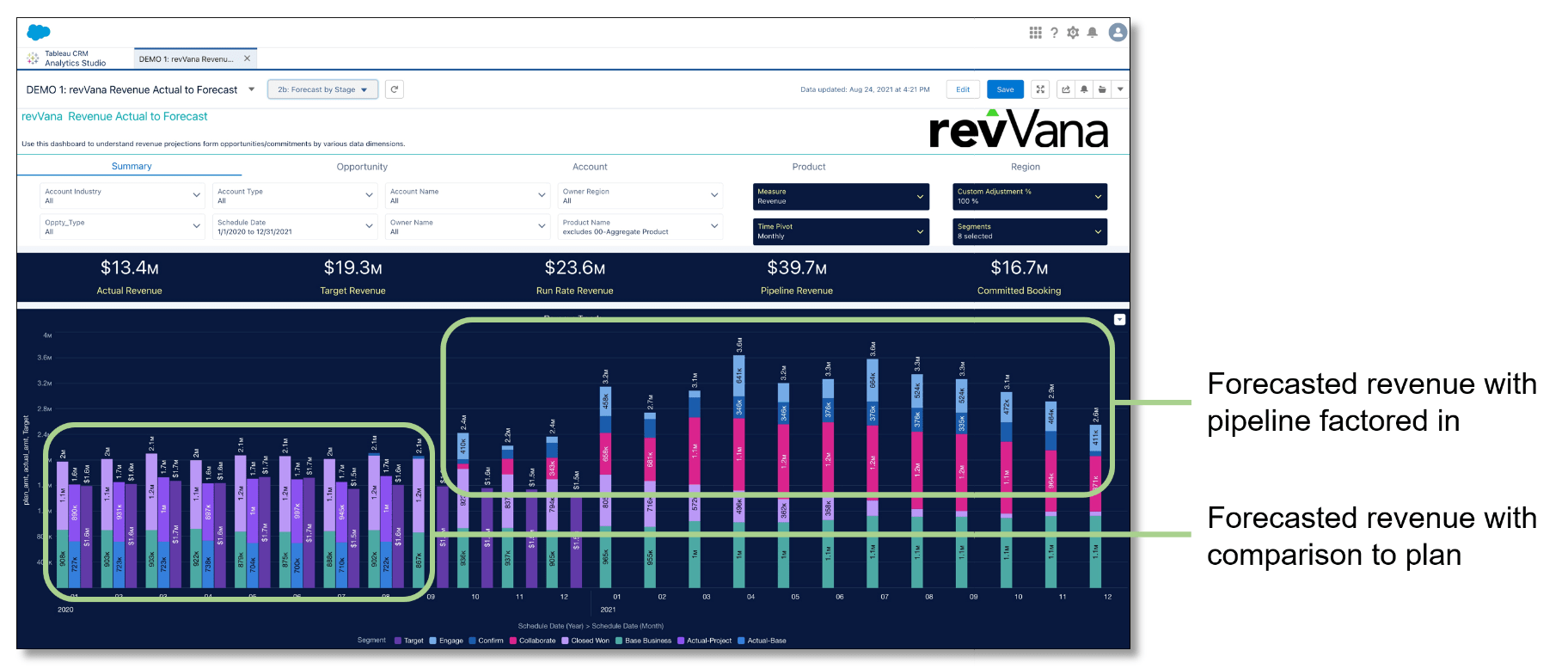Open the Account Industry filter
The height and width of the screenshot is (669, 1568).
click(122, 196)
